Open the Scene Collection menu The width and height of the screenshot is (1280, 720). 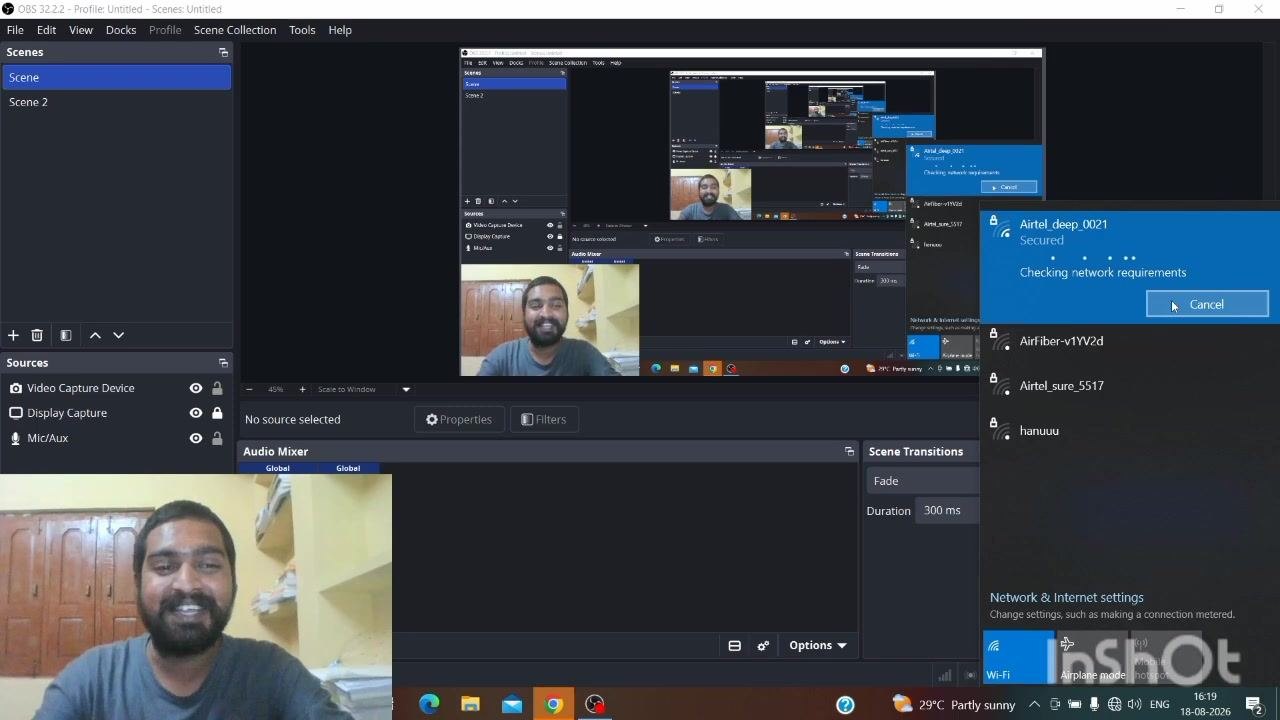235,30
